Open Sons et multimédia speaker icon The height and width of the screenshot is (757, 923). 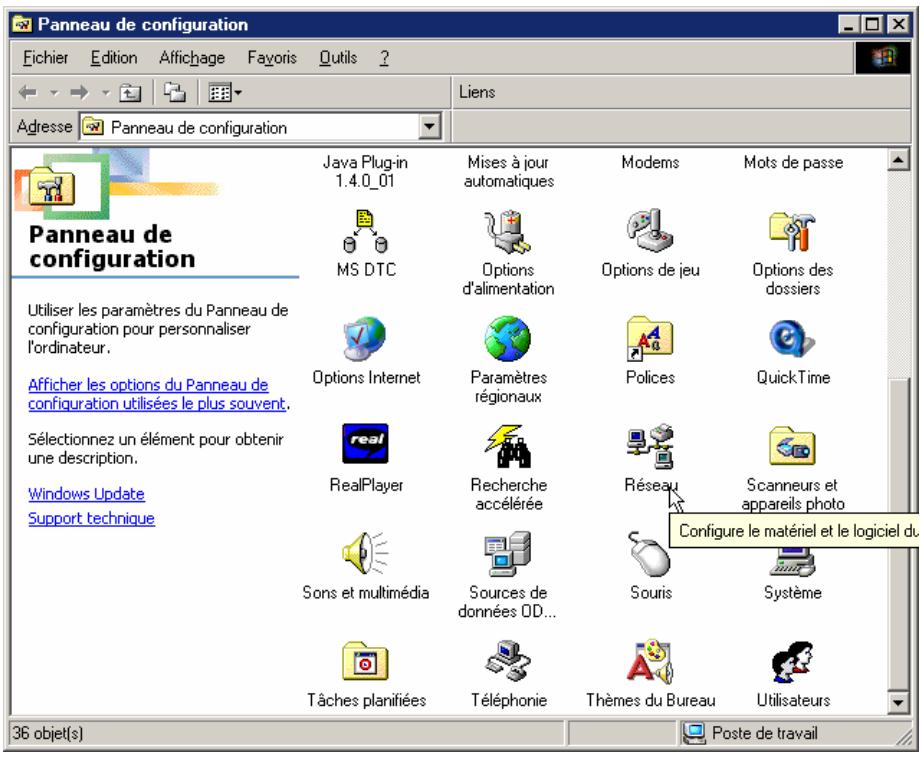click(365, 553)
